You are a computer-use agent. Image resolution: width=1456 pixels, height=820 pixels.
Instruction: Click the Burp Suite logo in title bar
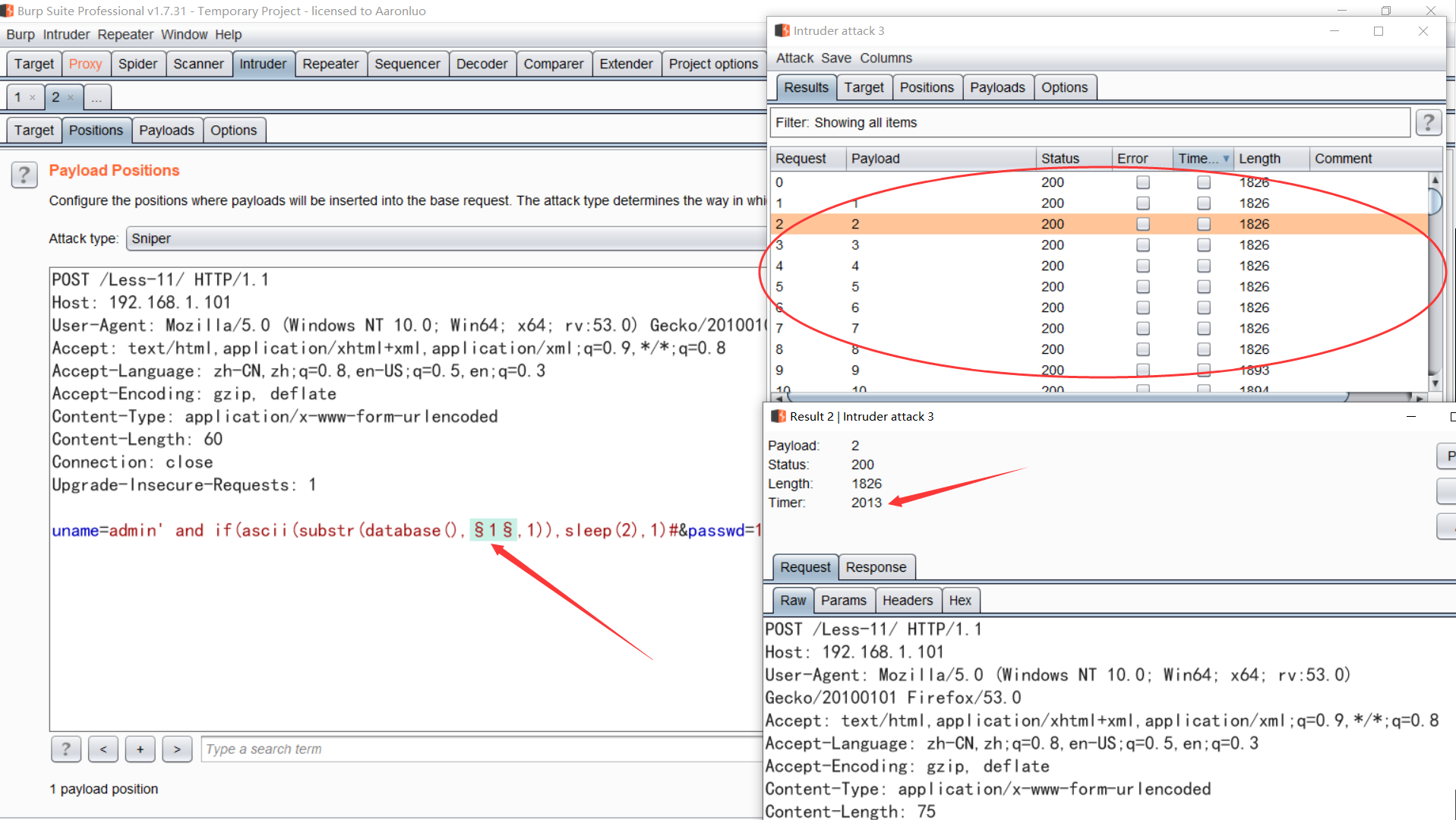coord(8,11)
